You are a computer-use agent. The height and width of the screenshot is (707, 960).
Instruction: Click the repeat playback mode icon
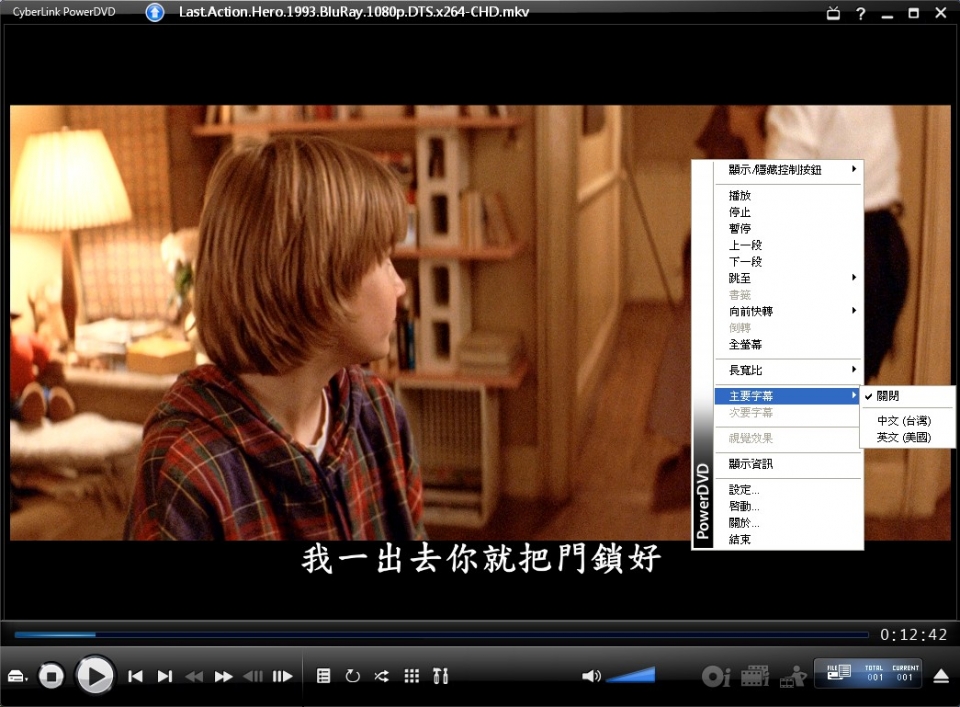click(x=352, y=676)
